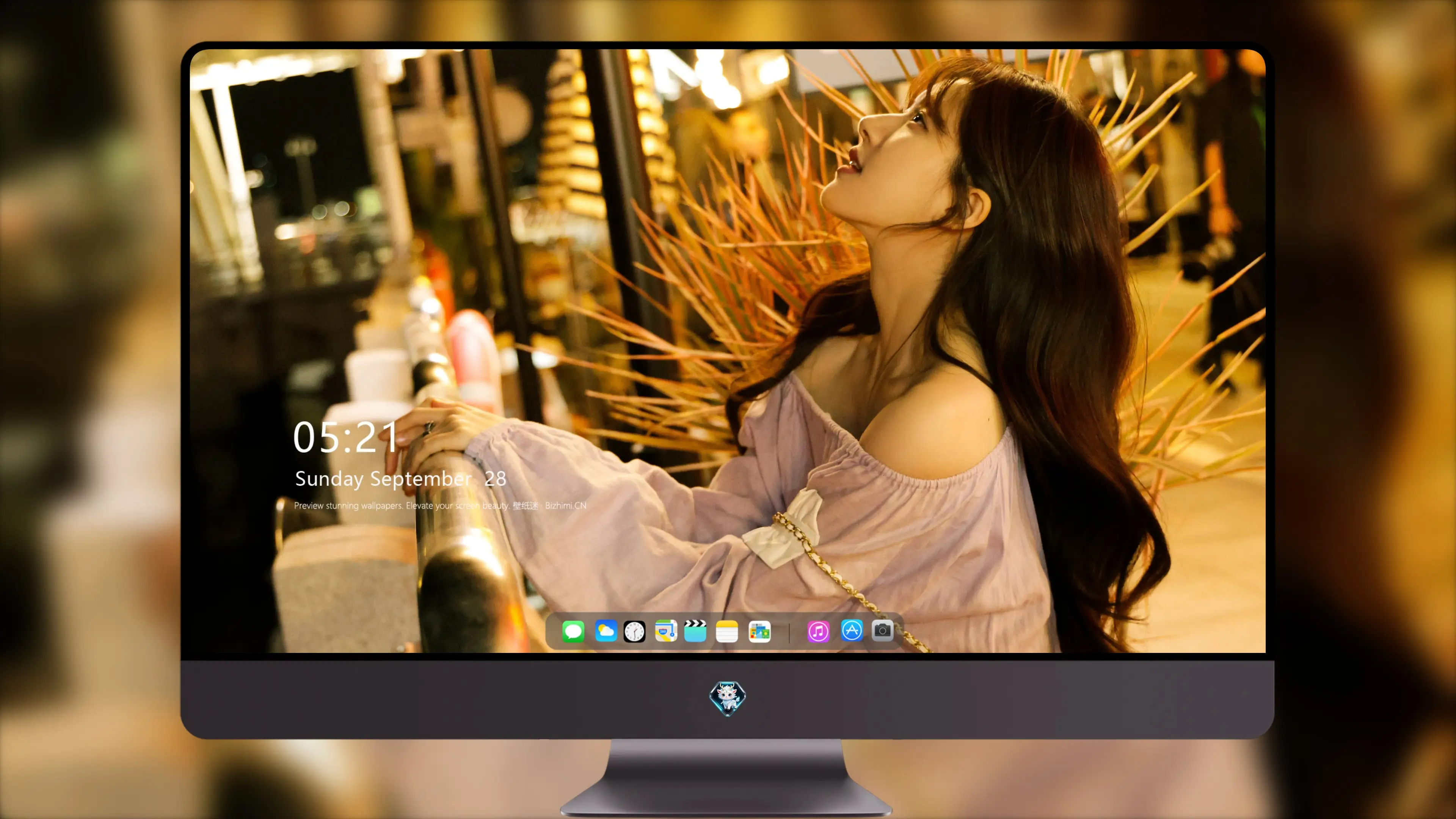Open the Videos clapperboard app icon
Screen dimensions: 1456x819
click(695, 631)
